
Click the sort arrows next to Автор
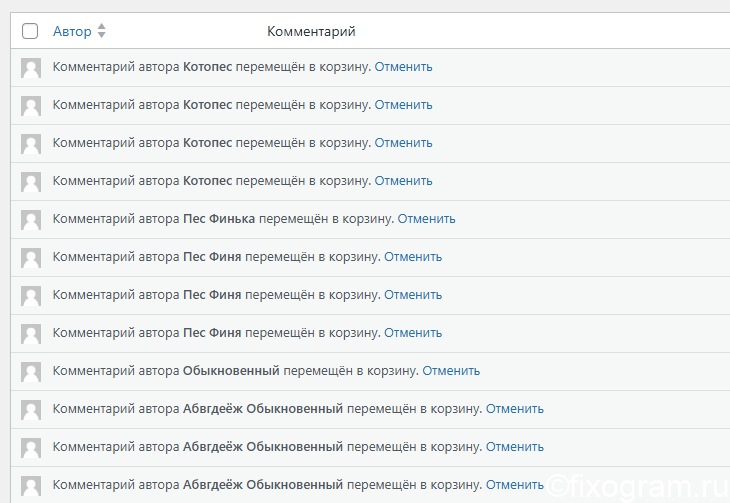pos(101,31)
